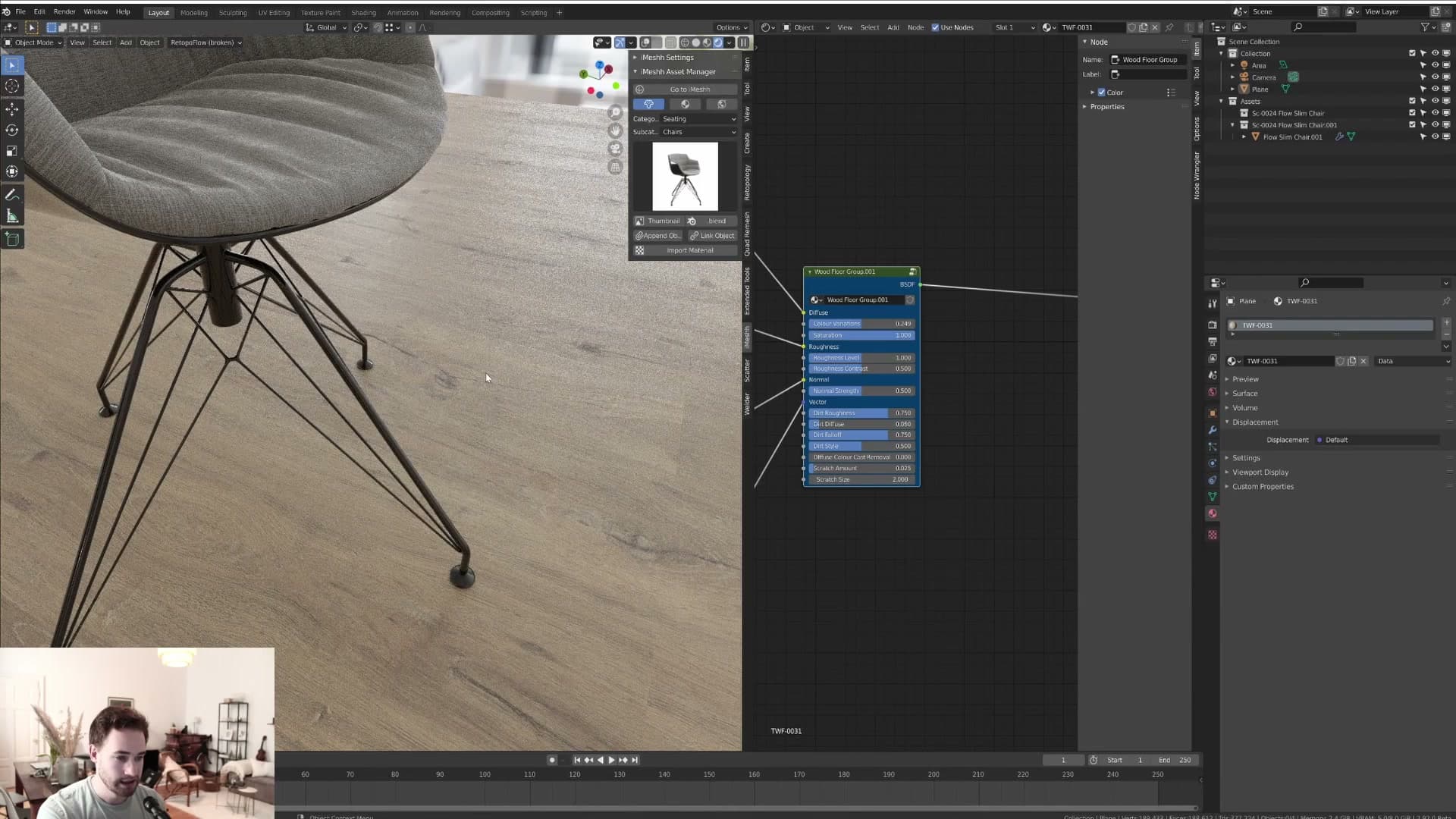
Task: Enable rendered viewport shading mode
Action: [717, 42]
